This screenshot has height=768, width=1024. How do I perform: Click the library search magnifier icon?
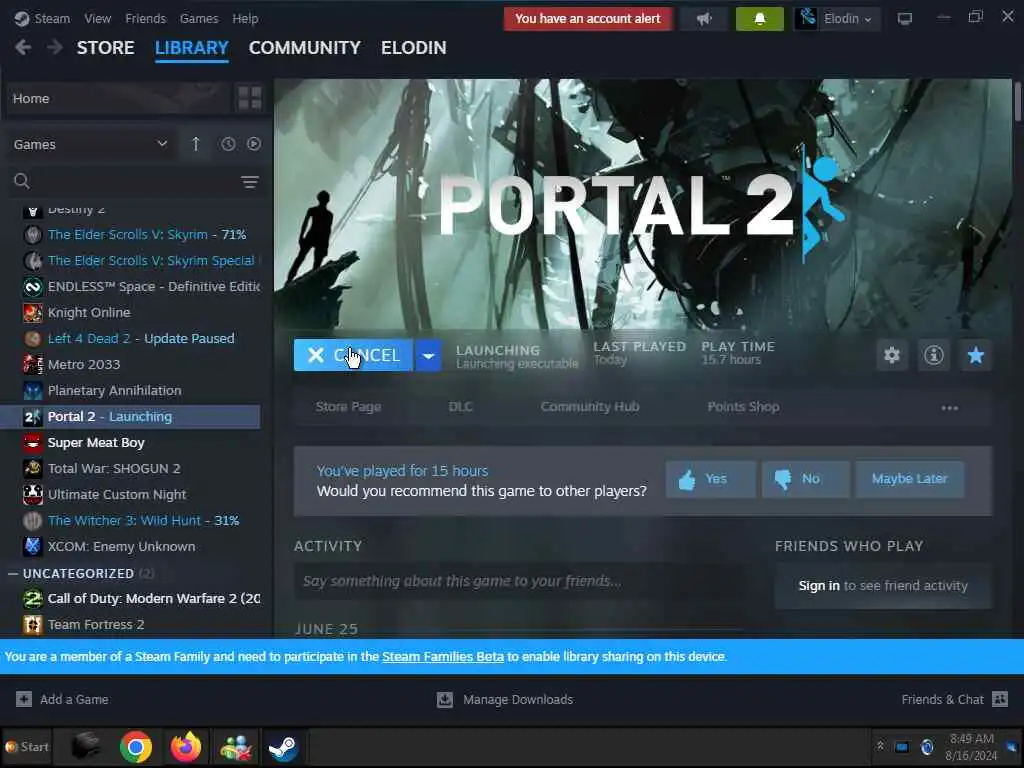22,181
